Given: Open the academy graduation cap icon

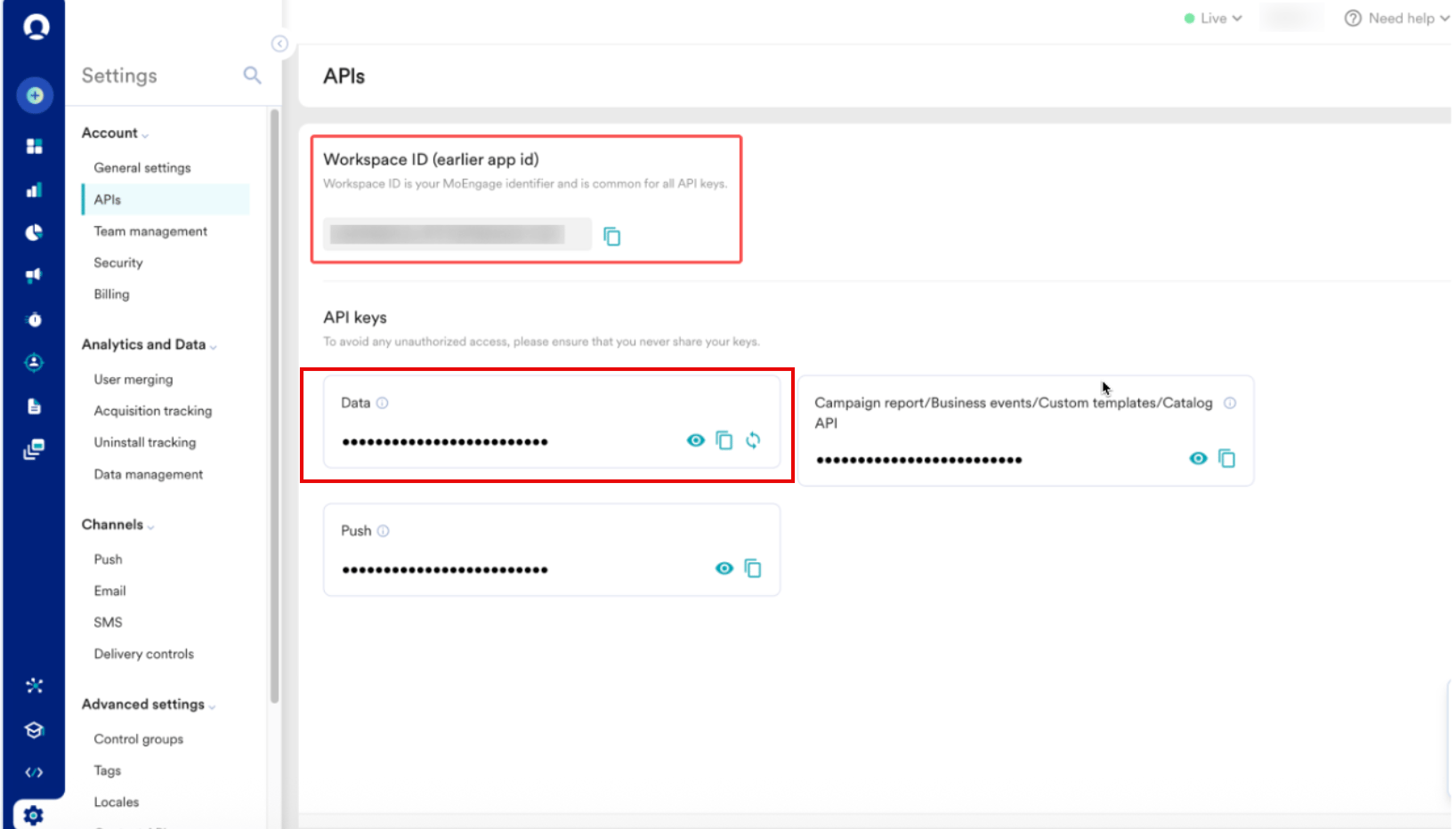Looking at the screenshot, I should (x=35, y=730).
